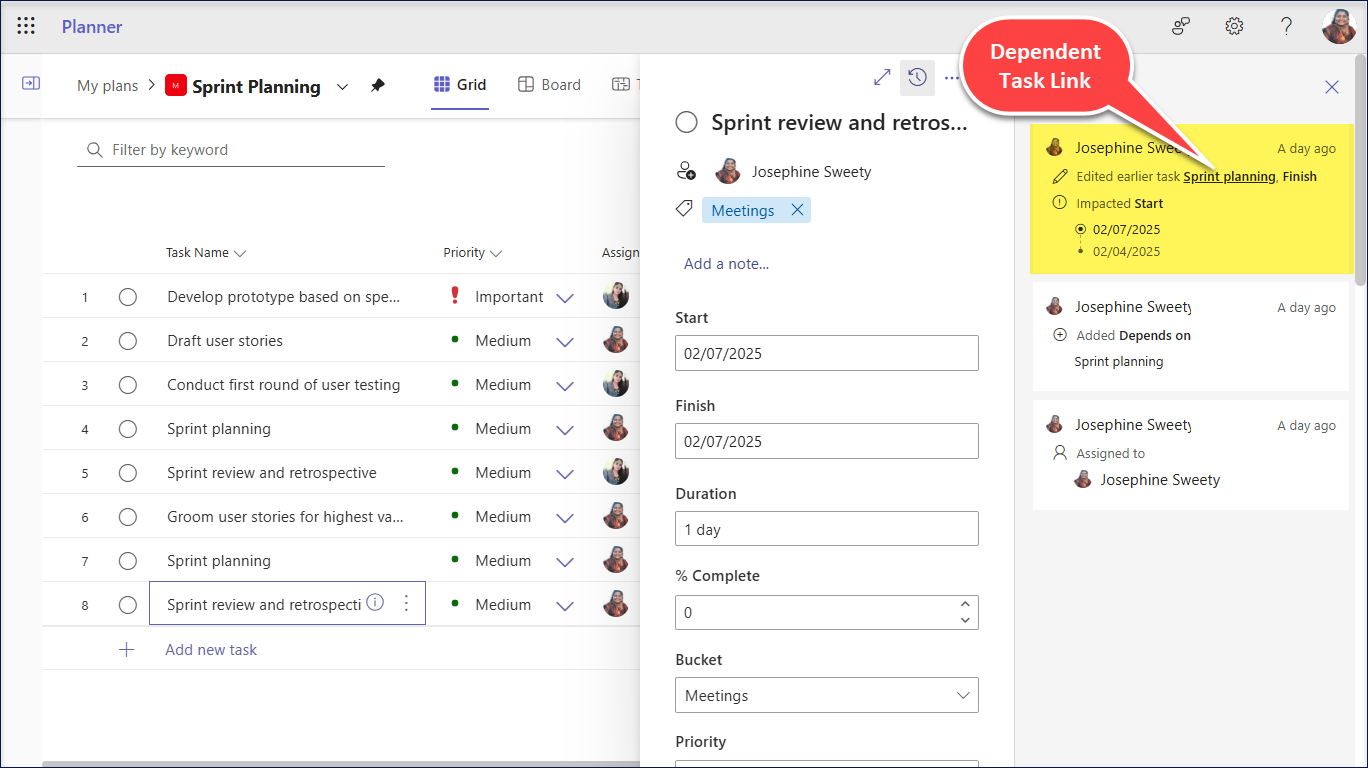Click the info icon on task 8
The height and width of the screenshot is (768, 1368).
(x=374, y=602)
